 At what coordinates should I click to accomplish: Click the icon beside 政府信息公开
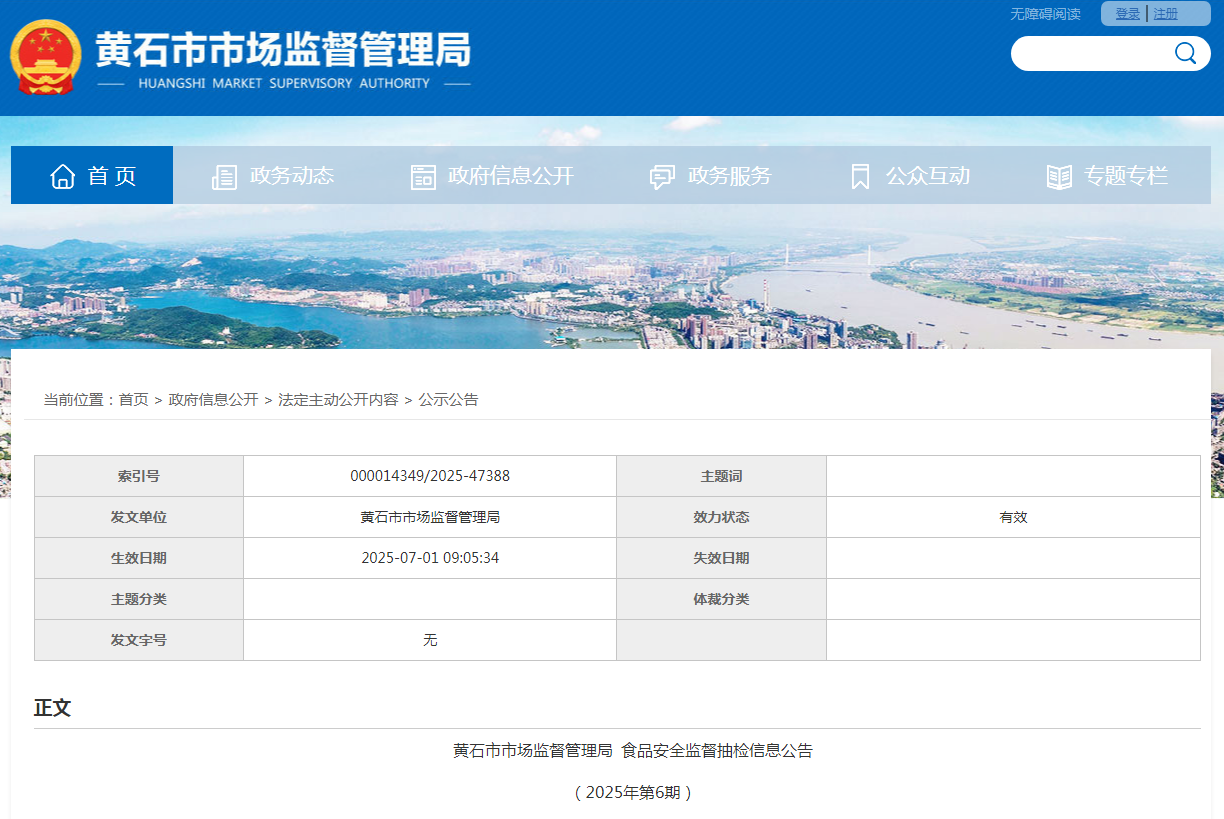click(423, 177)
